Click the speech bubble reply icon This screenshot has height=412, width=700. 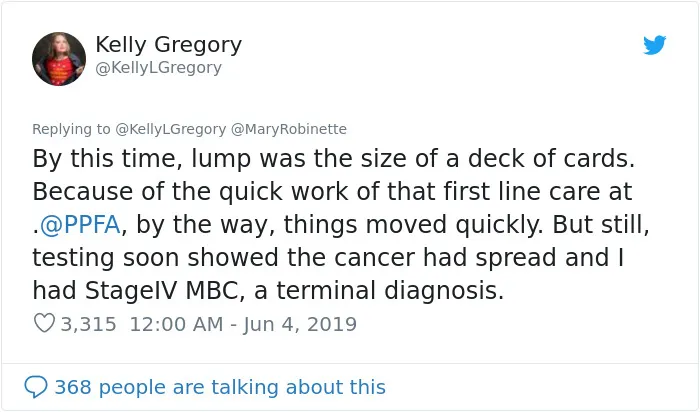[36, 387]
